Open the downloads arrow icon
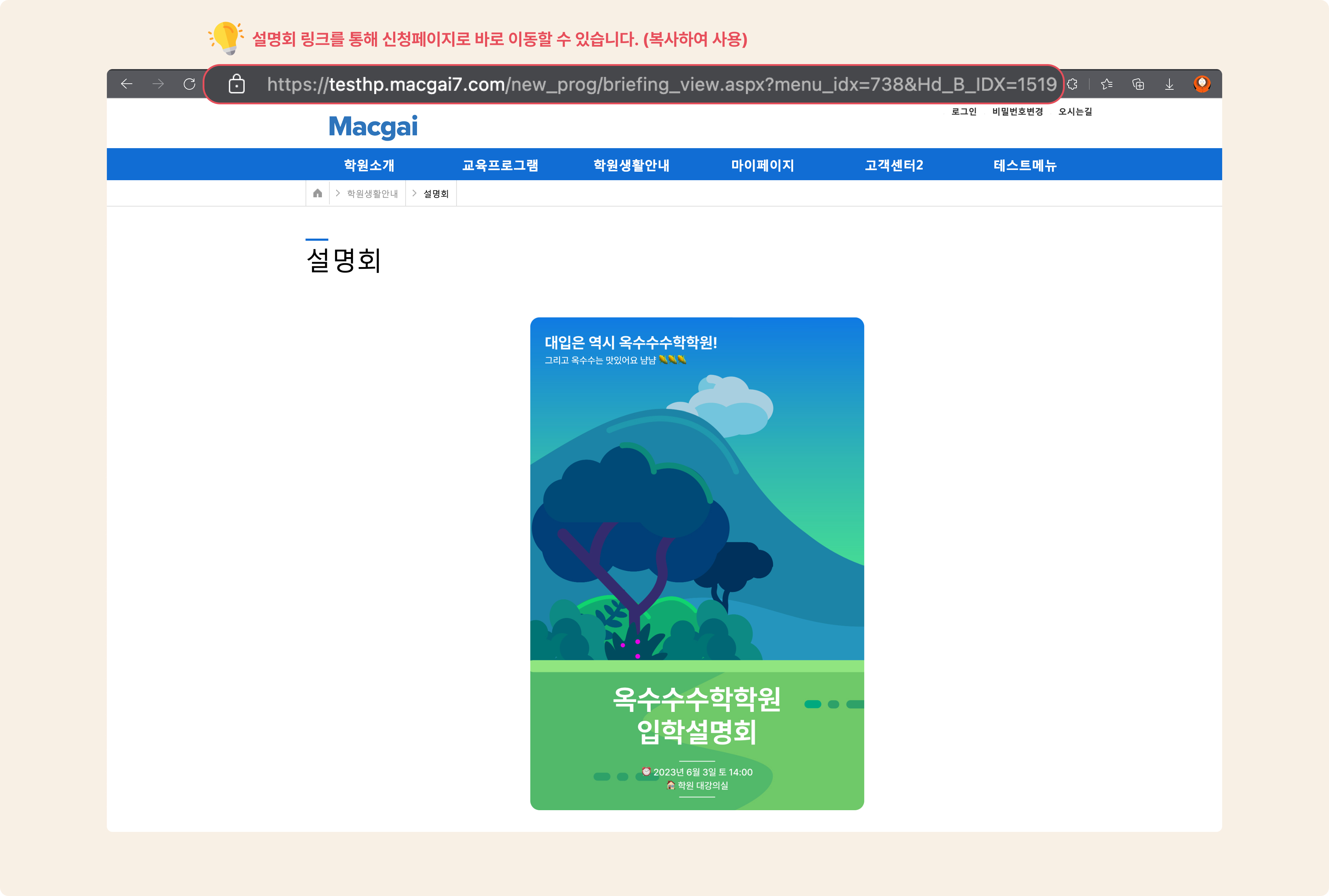Viewport: 1329px width, 896px height. [1169, 84]
